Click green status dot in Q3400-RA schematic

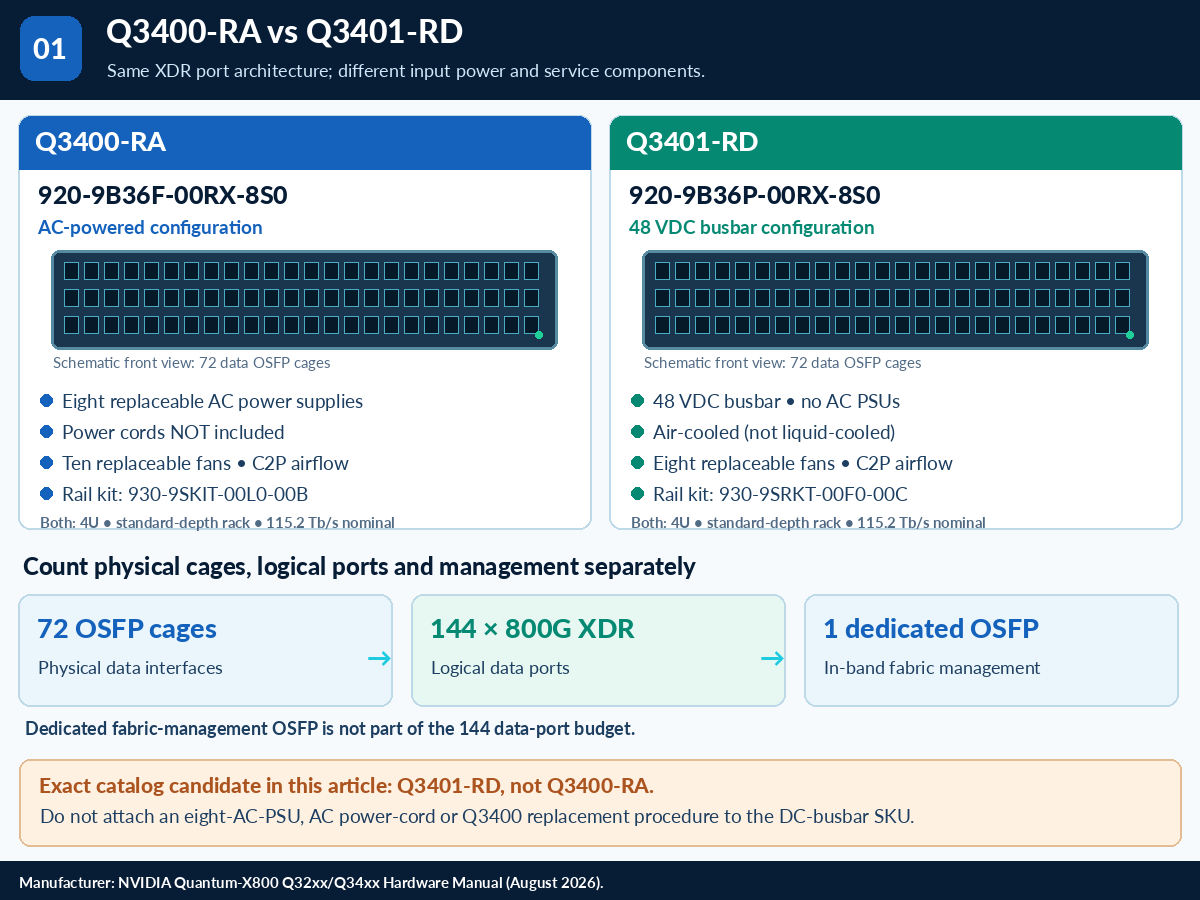(539, 335)
